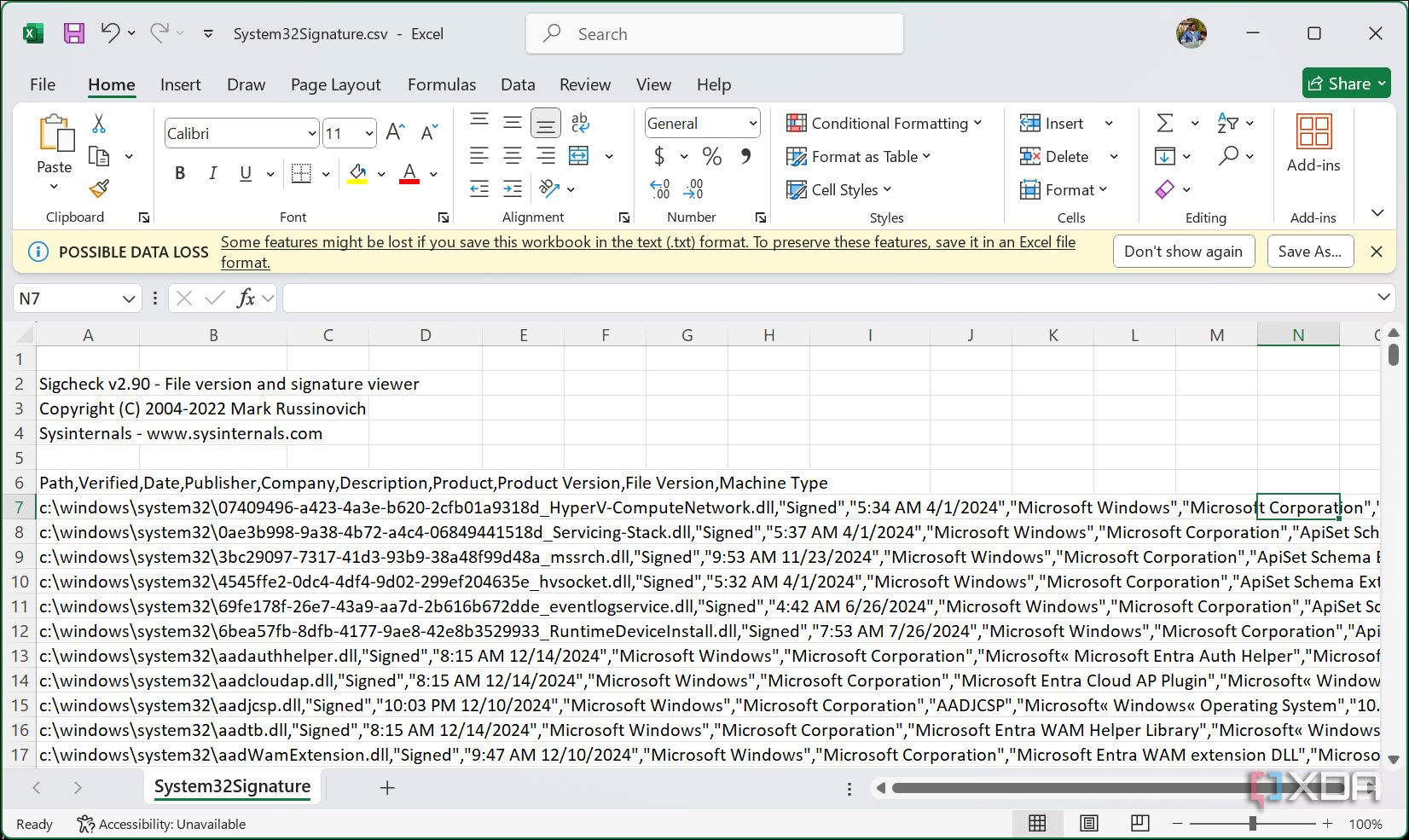1409x840 pixels.
Task: Click the Increase Indent icon
Action: [x=513, y=189]
